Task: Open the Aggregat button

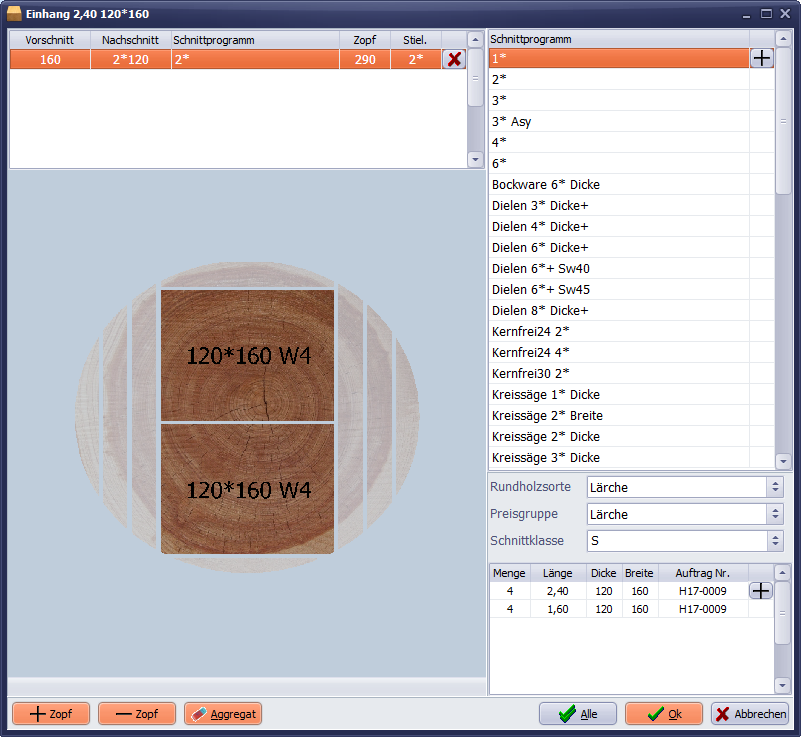Action: coord(223,714)
